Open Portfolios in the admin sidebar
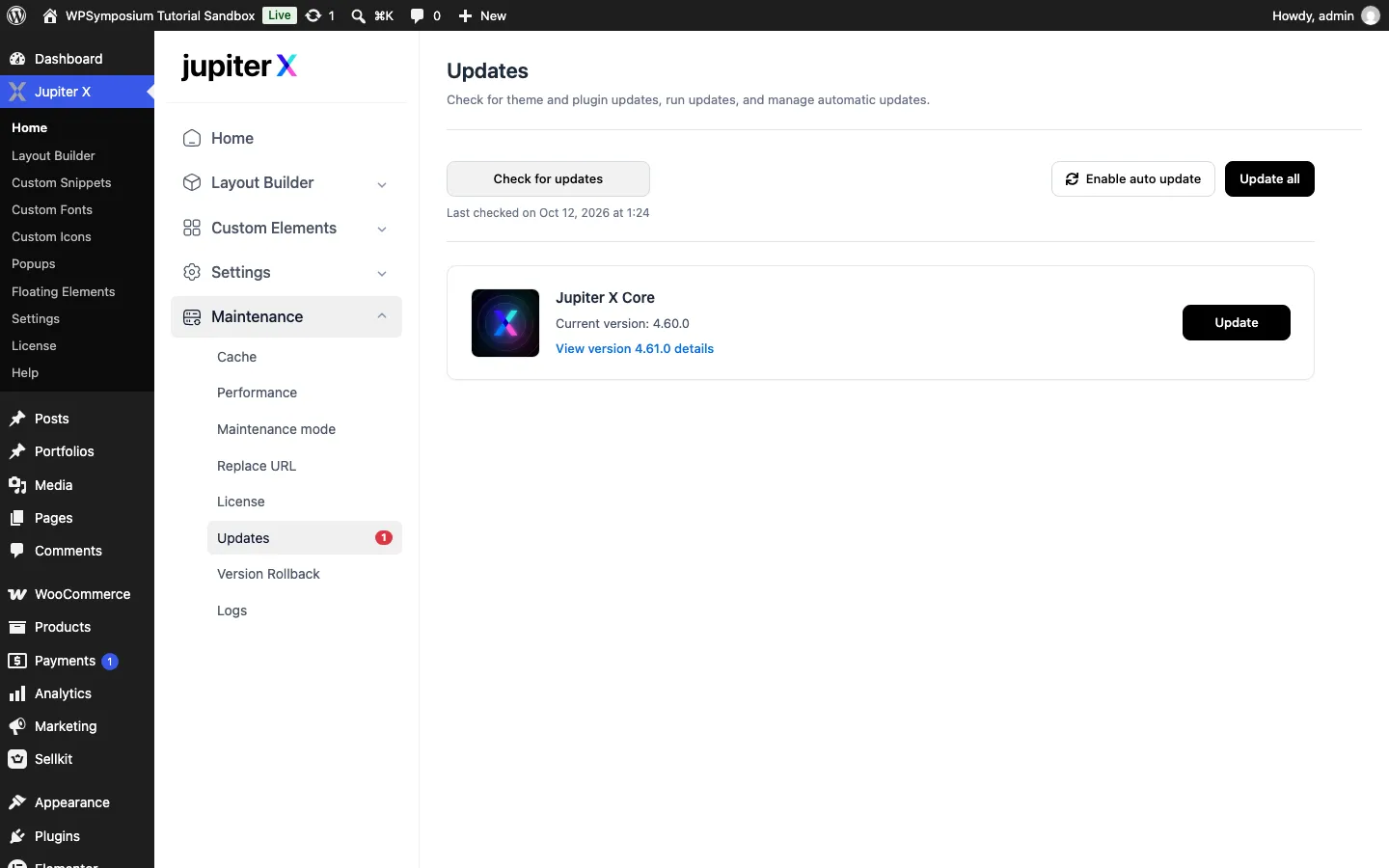1389x868 pixels. (77, 451)
